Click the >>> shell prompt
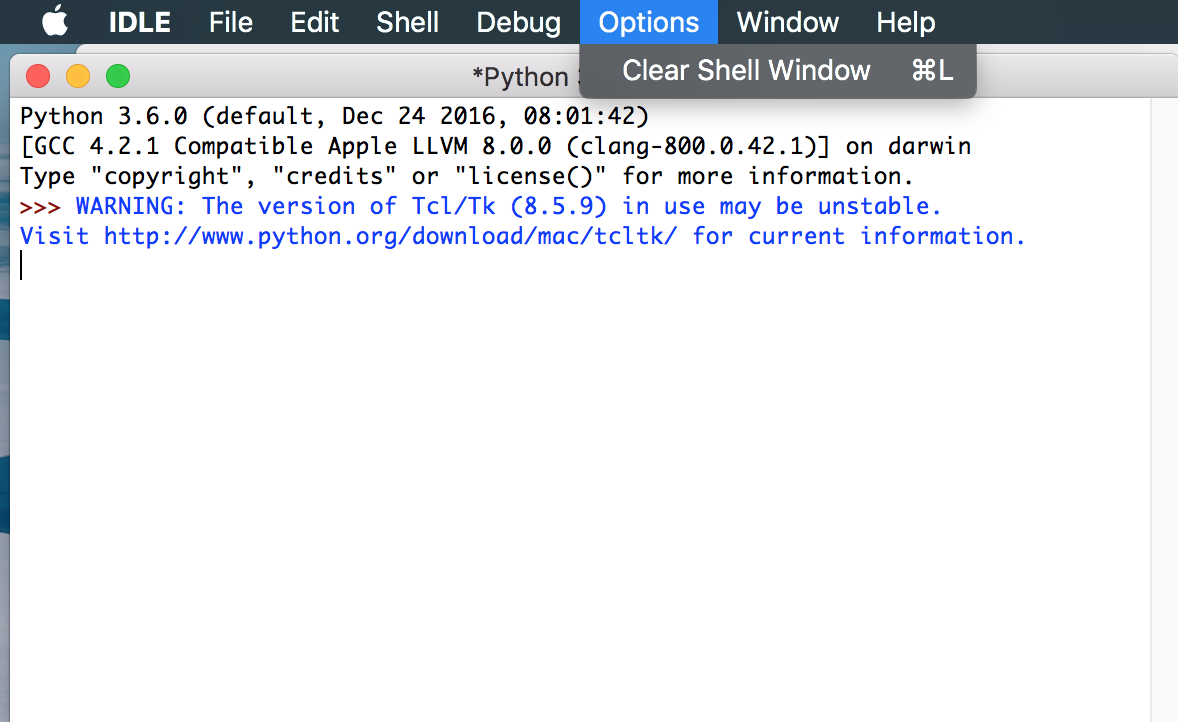The height and width of the screenshot is (722, 1178). click(42, 206)
